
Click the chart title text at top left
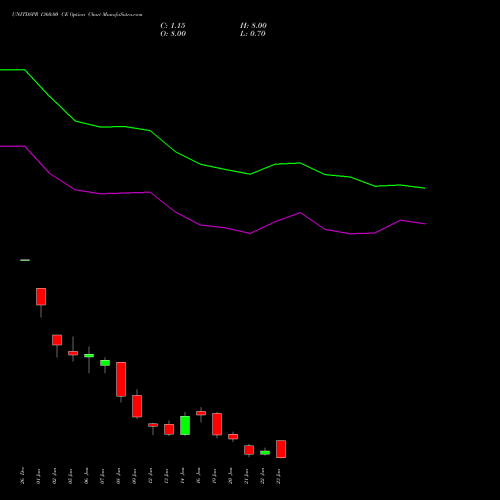pyautogui.click(x=77, y=15)
